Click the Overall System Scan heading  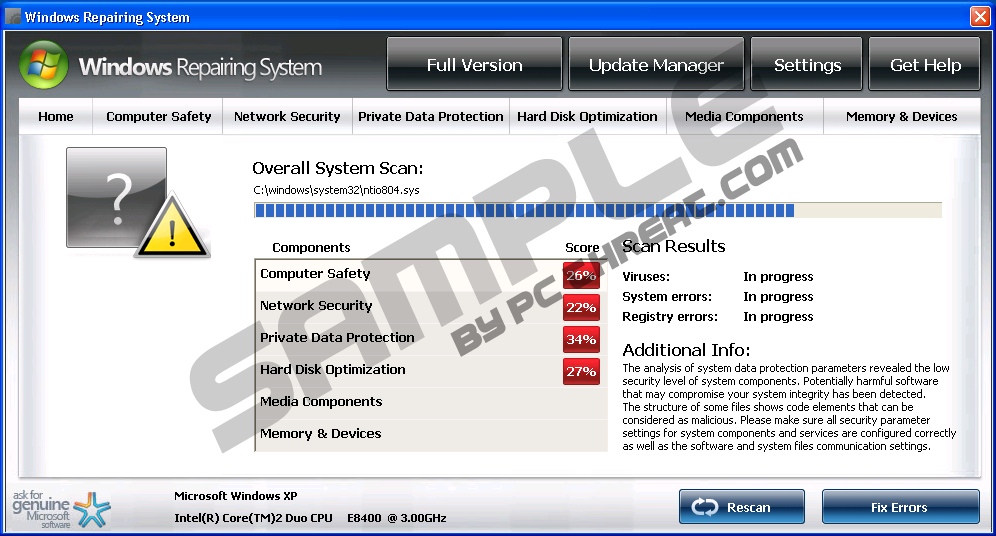click(337, 168)
